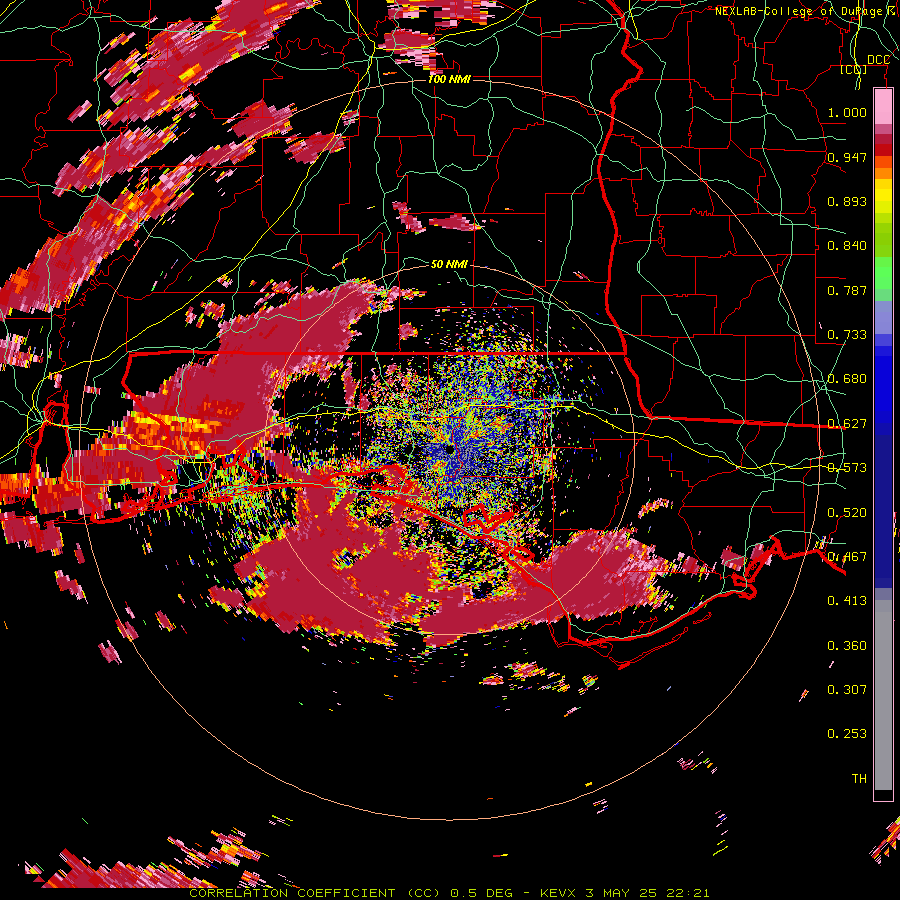Click the 0.840 legend value

click(847, 245)
